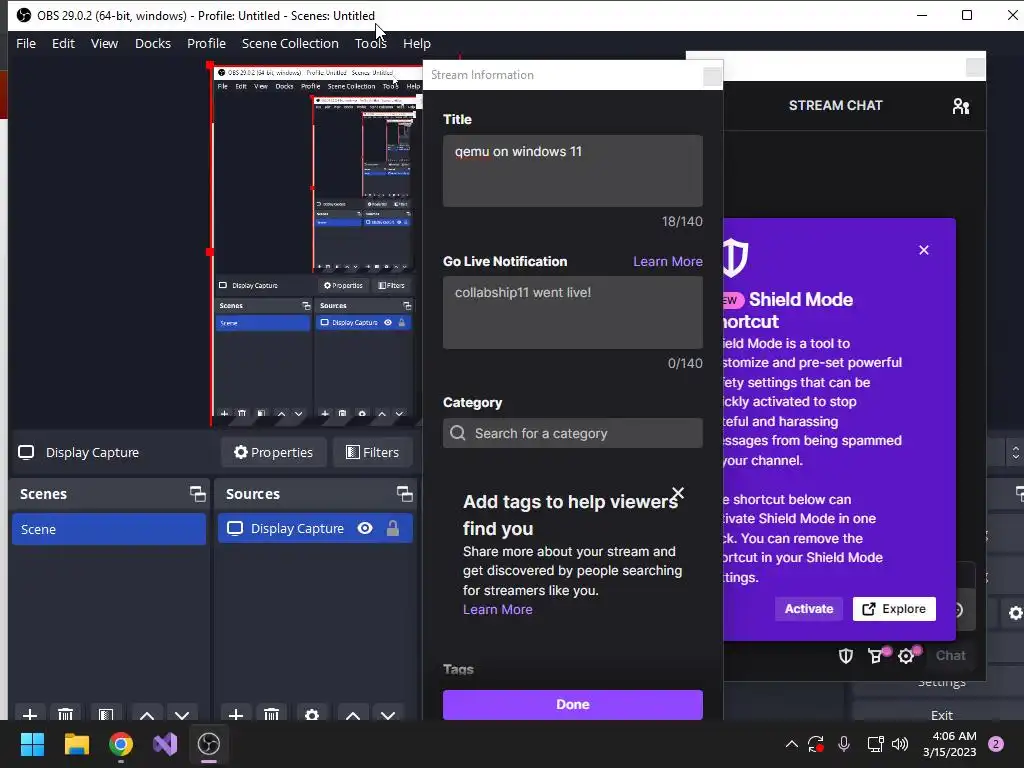Image resolution: width=1024 pixels, height=768 pixels.
Task: Open the Docks menu
Action: click(153, 44)
